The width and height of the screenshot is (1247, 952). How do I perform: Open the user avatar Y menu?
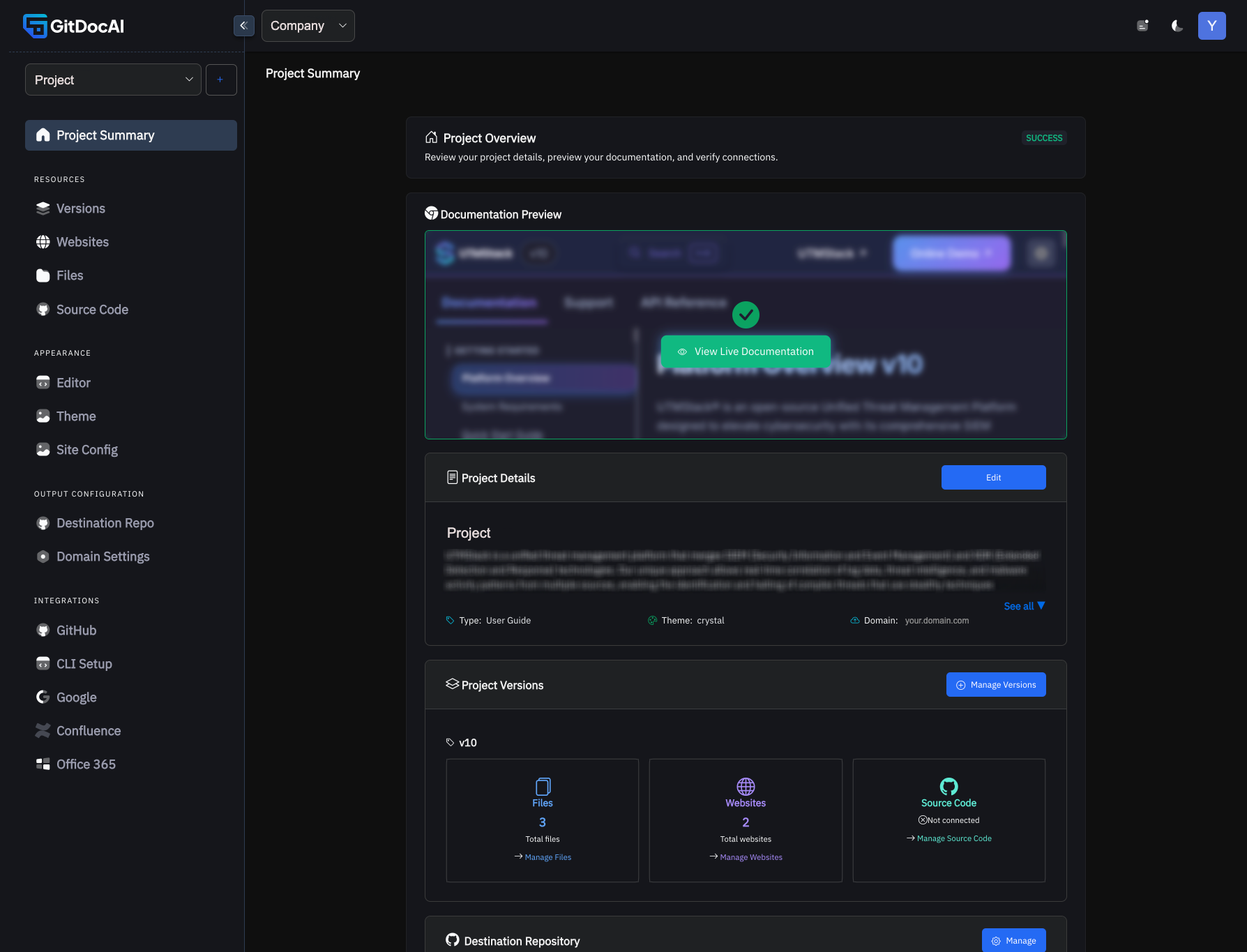click(1211, 26)
